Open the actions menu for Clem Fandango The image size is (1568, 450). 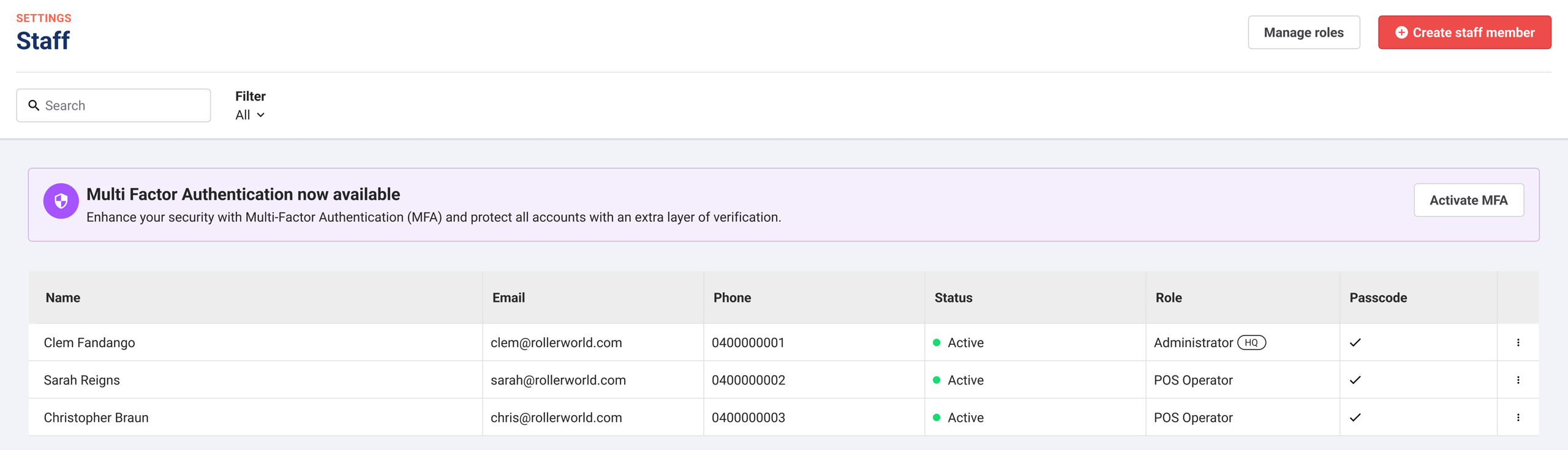click(1517, 342)
